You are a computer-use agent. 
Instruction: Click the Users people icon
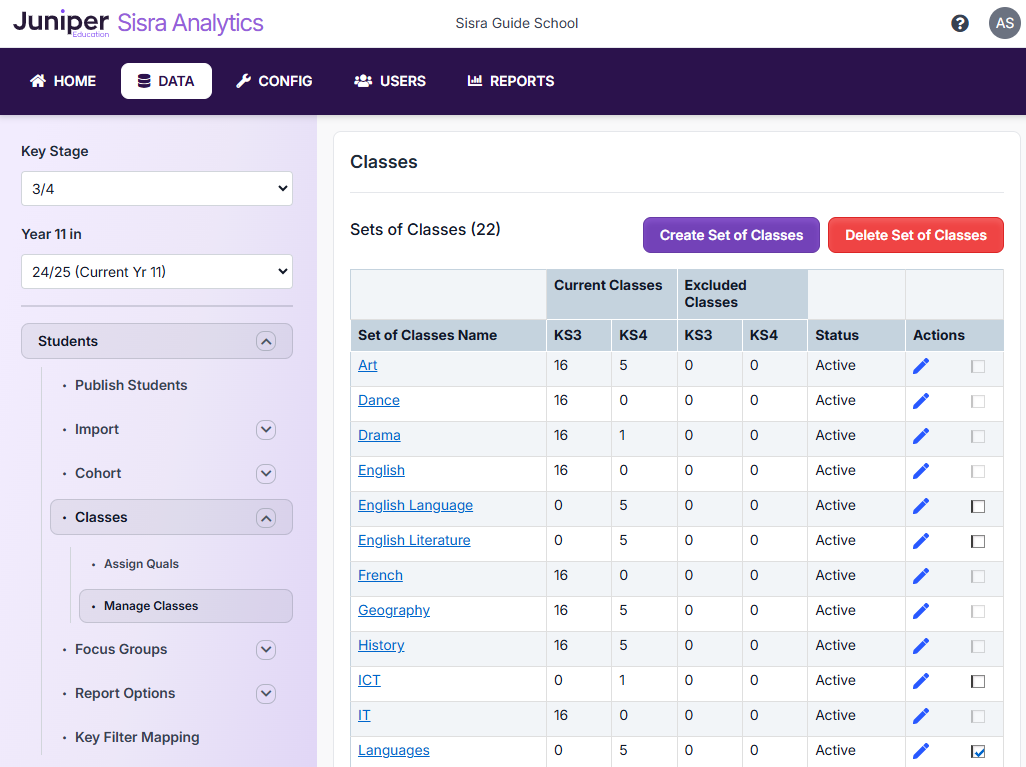click(x=362, y=81)
